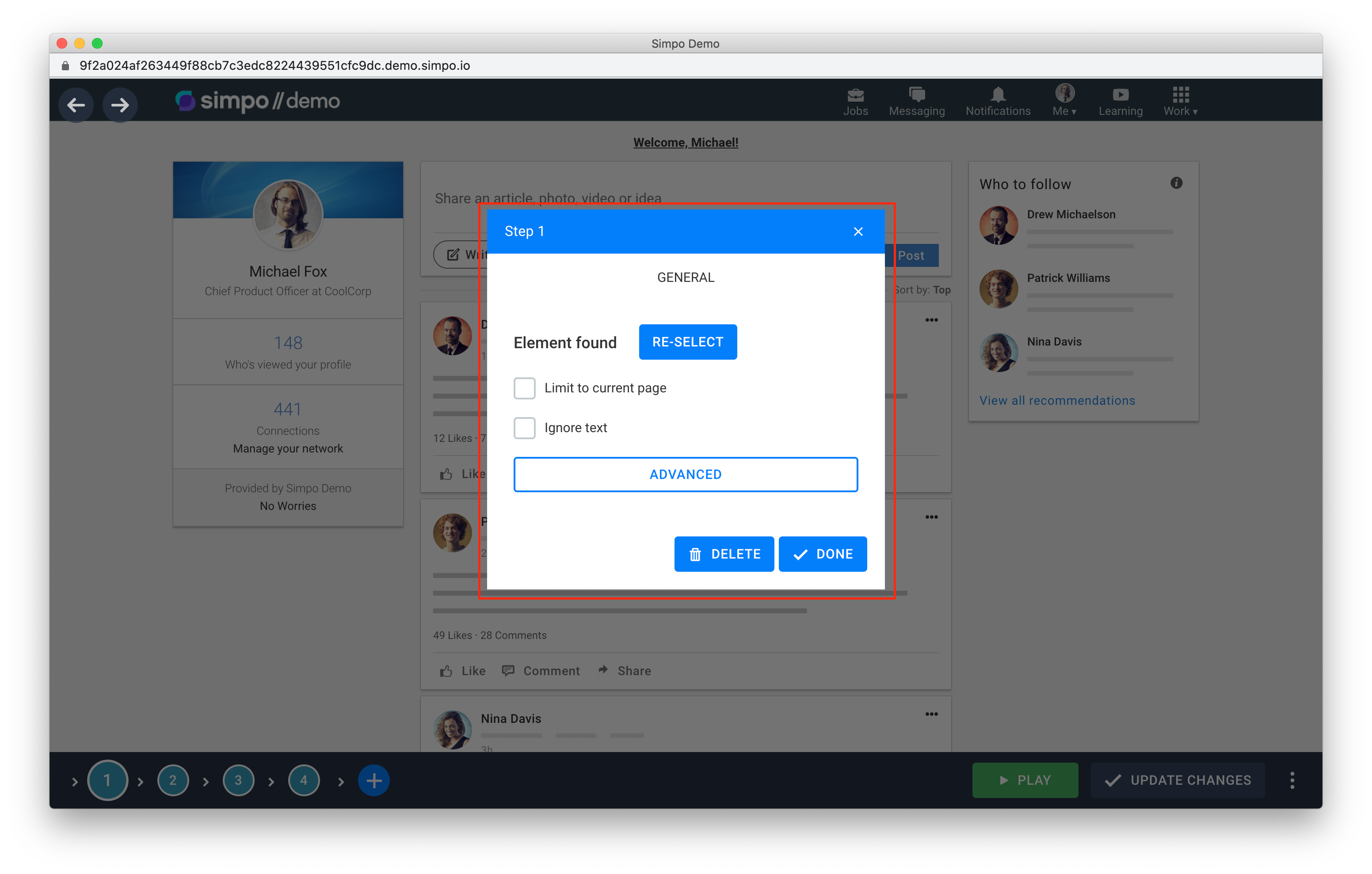Click the forward arrow navigation button
The image size is (1372, 874).
[x=120, y=105]
